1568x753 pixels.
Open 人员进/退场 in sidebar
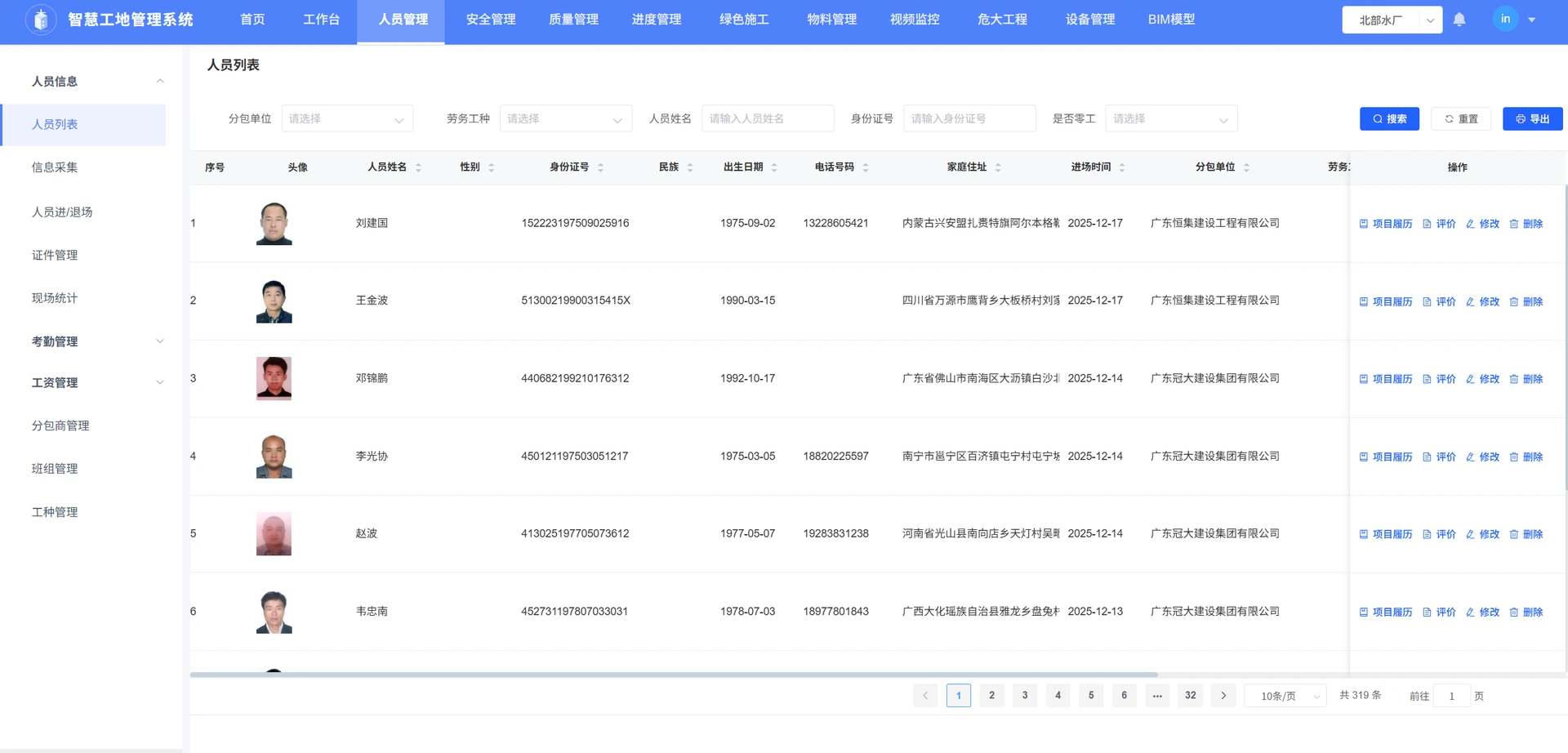(62, 212)
